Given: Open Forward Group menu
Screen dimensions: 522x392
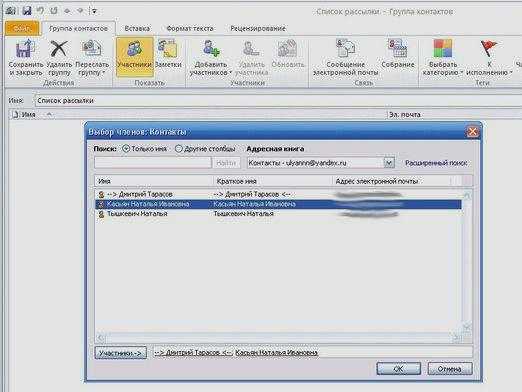Looking at the screenshot, I should 92,57.
